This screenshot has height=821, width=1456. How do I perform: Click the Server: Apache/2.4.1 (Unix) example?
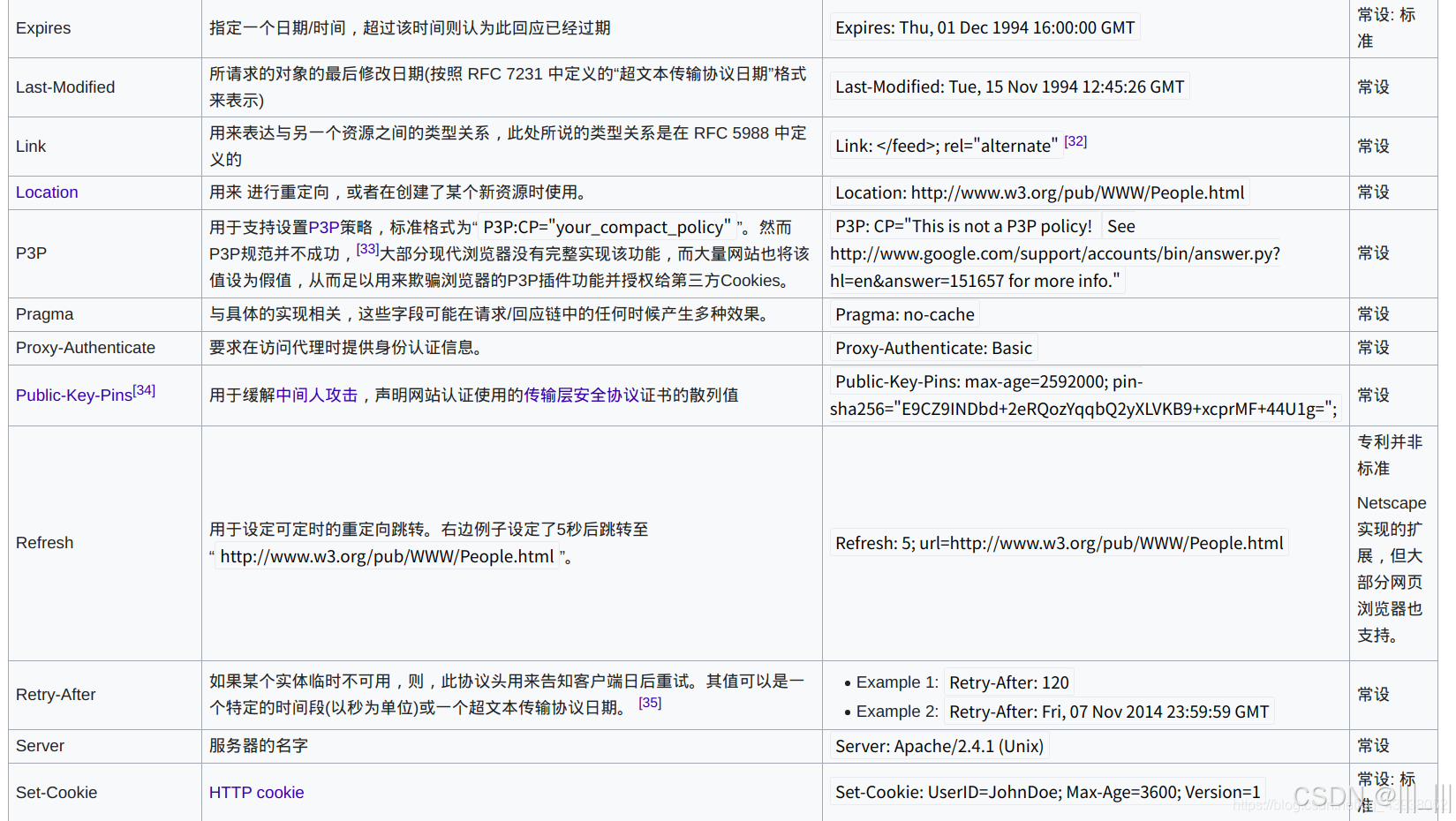pyautogui.click(x=939, y=746)
